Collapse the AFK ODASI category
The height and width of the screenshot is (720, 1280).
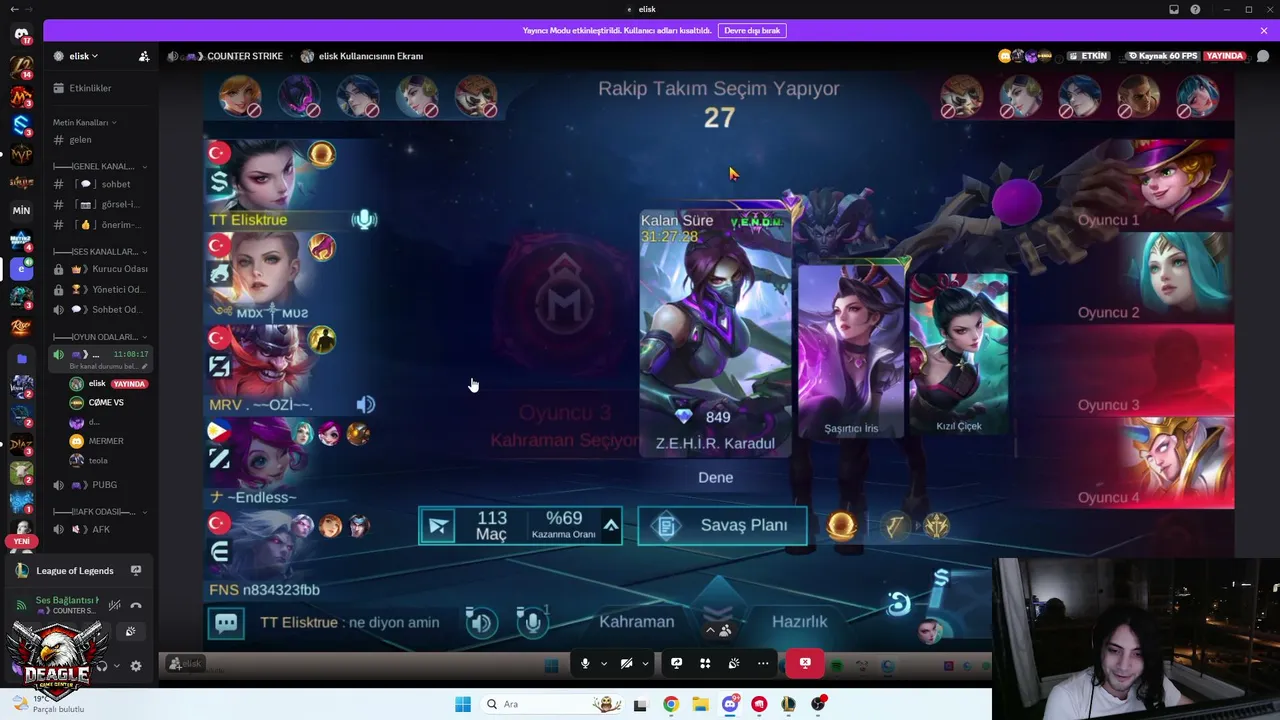(x=100, y=512)
